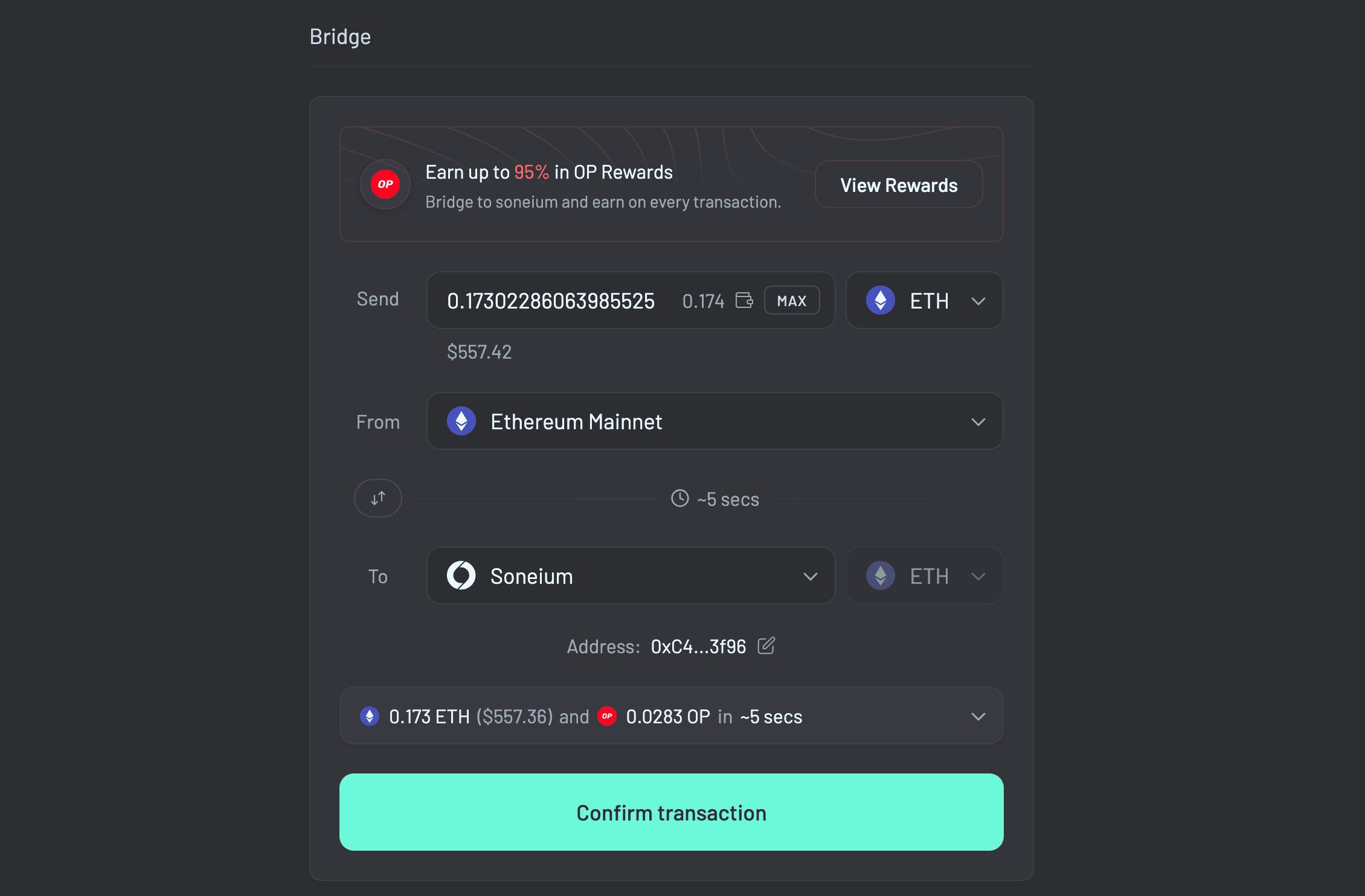Click the ETH logo in Send token selector
Viewport: 1365px width, 896px height.
881,300
